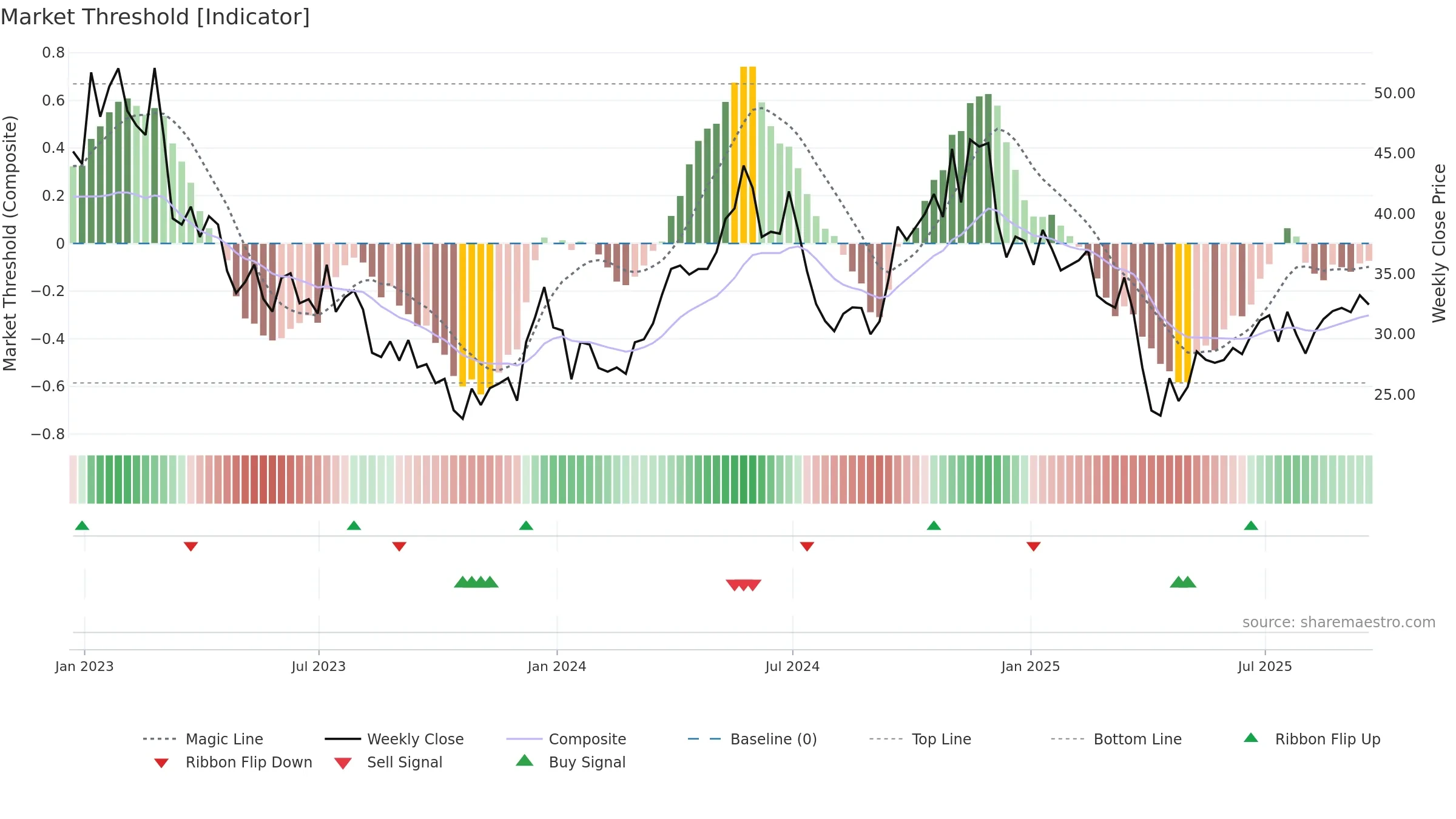
Task: Click the Jul 2023 x-axis label
Action: pyautogui.click(x=318, y=666)
